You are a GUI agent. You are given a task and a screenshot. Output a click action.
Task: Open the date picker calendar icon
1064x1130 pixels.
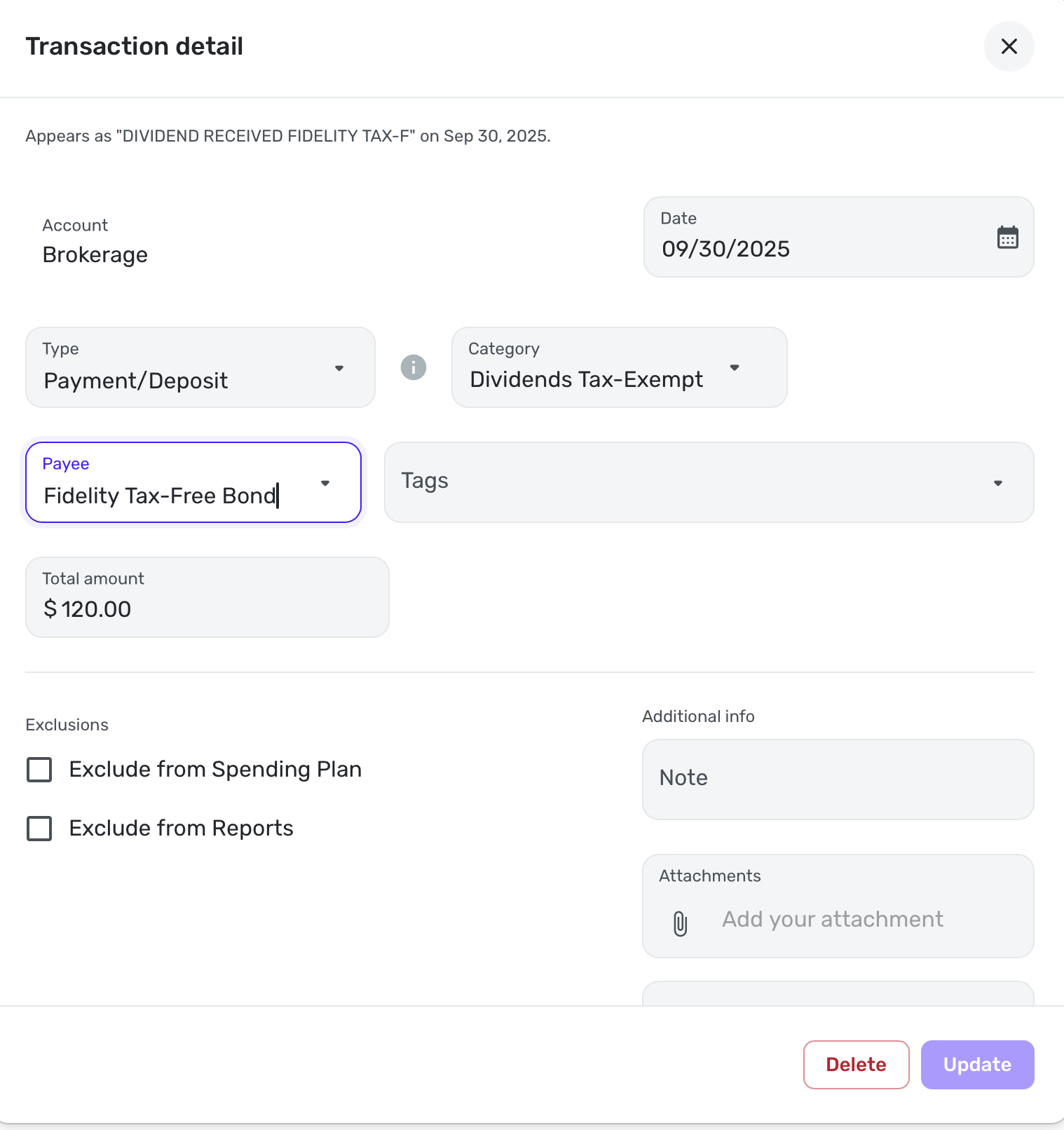(1007, 238)
